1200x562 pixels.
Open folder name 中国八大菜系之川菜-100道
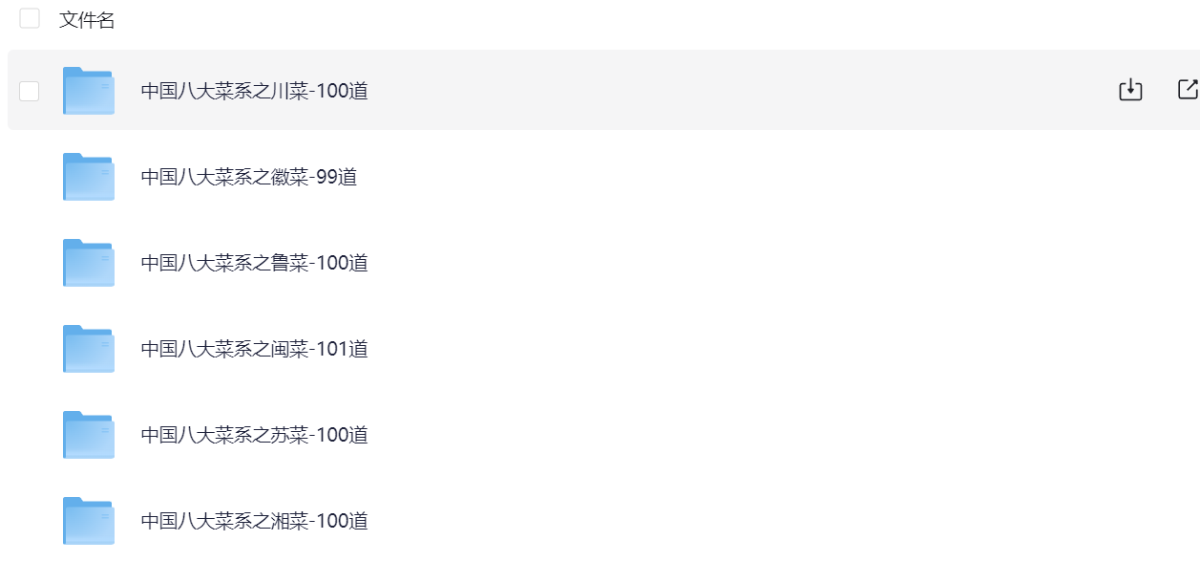tap(254, 91)
